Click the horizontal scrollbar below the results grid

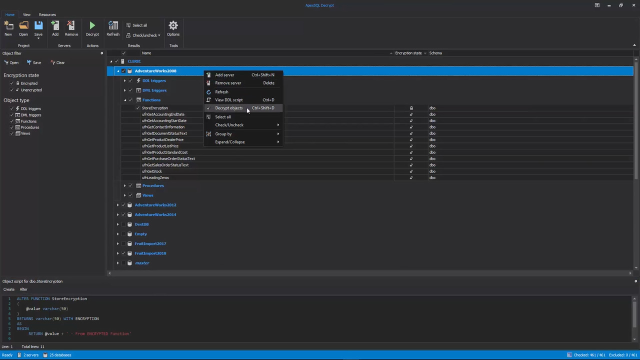(x=370, y=273)
